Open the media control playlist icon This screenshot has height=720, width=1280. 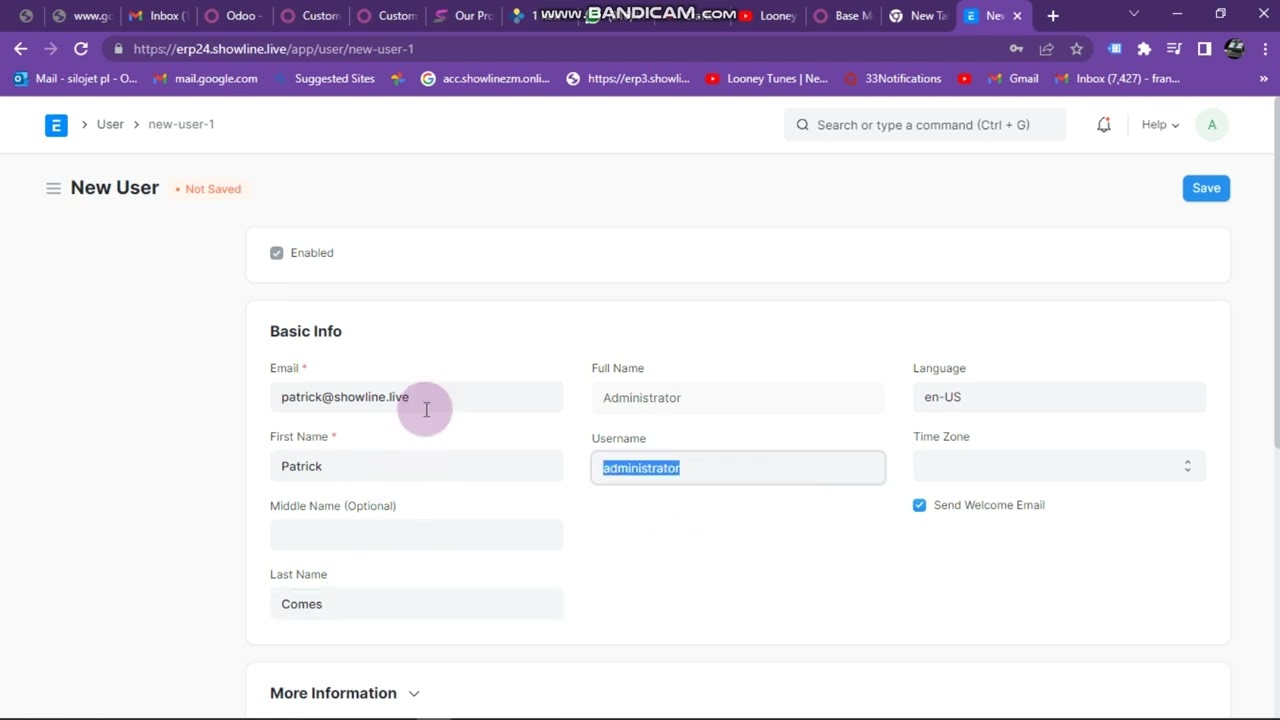(1174, 49)
